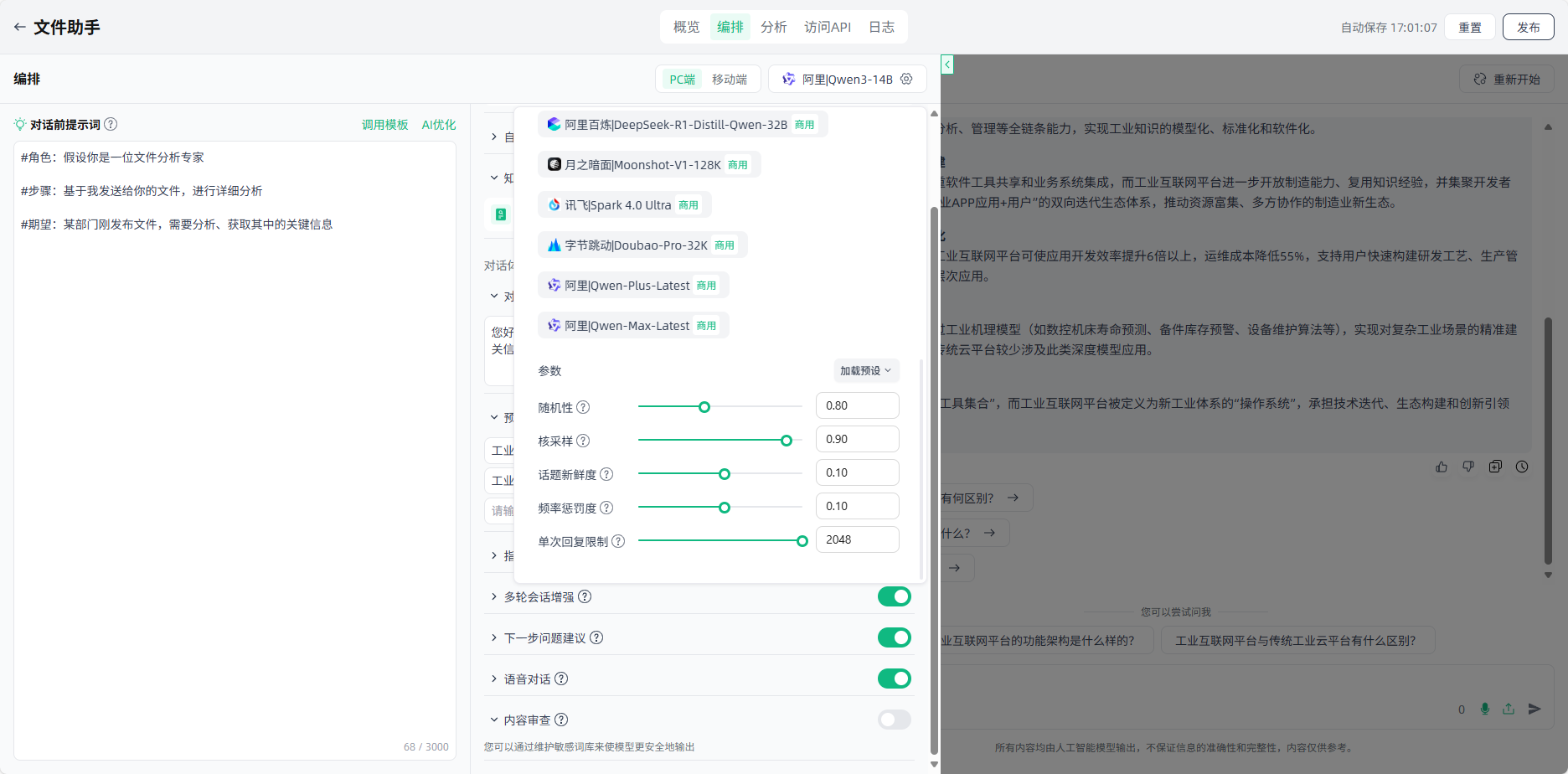1568x774 pixels.
Task: Click the clock history icon under the reply
Action: click(1522, 467)
